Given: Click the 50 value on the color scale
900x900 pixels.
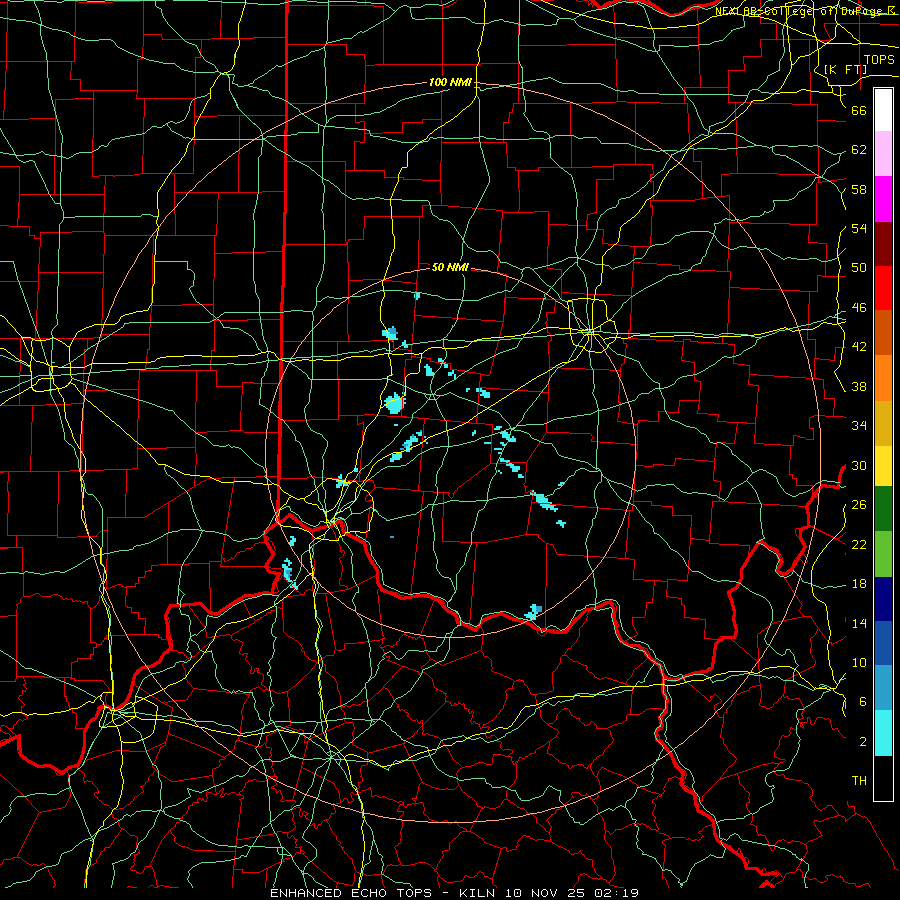Looking at the screenshot, I should point(859,268).
